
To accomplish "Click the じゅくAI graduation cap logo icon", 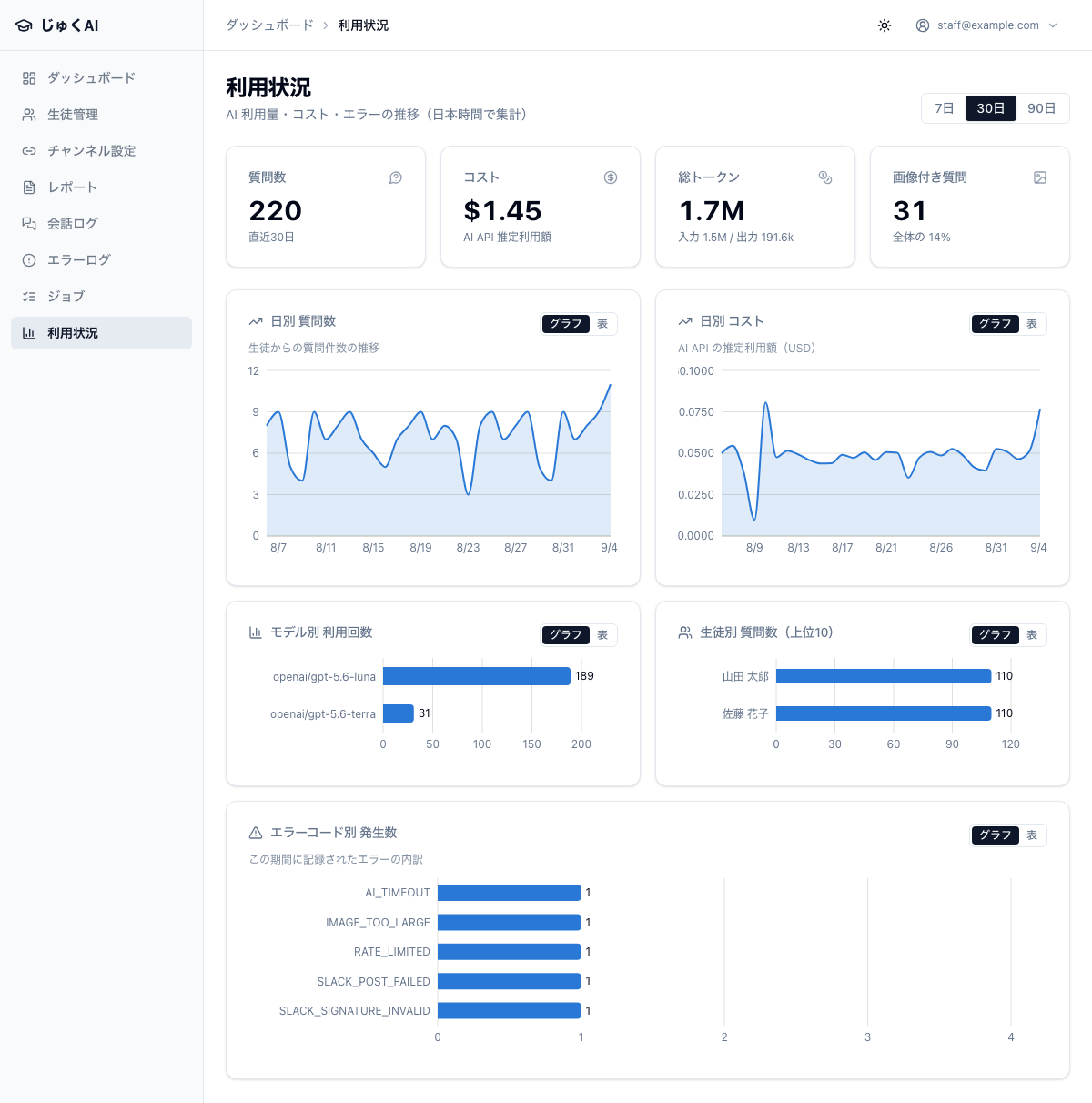I will tap(25, 25).
